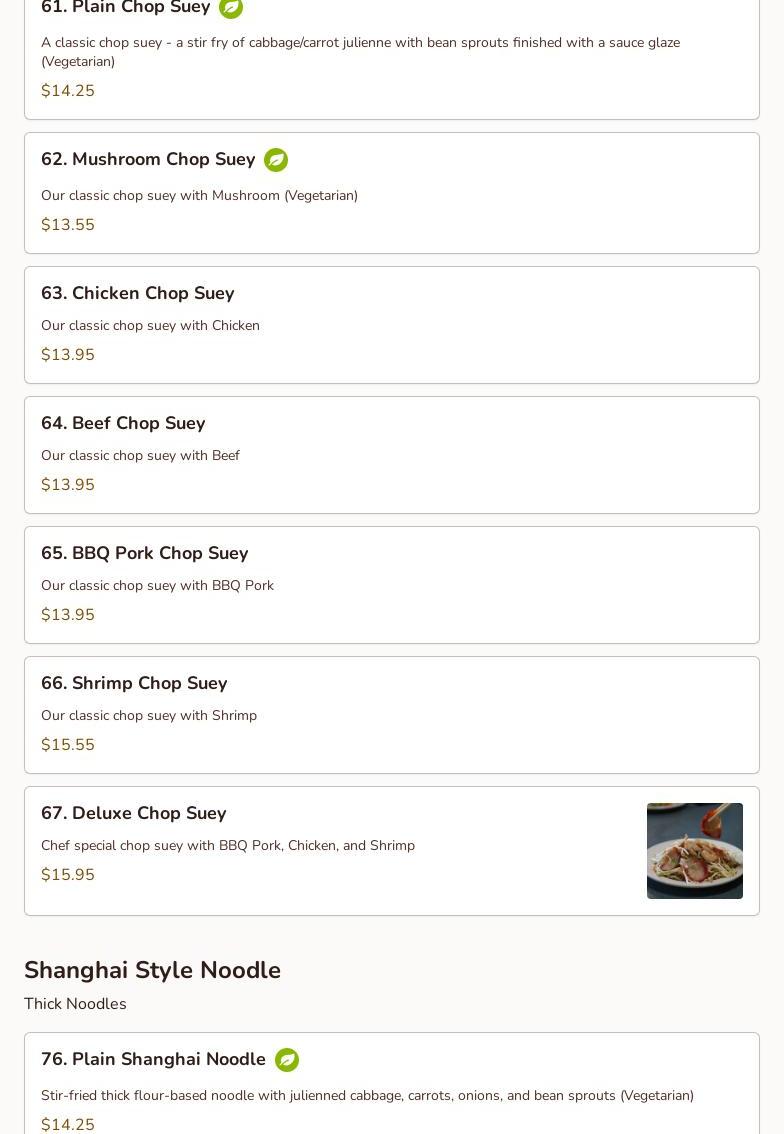Click the 'Thick Noodles' category subtitle

[75, 1004]
